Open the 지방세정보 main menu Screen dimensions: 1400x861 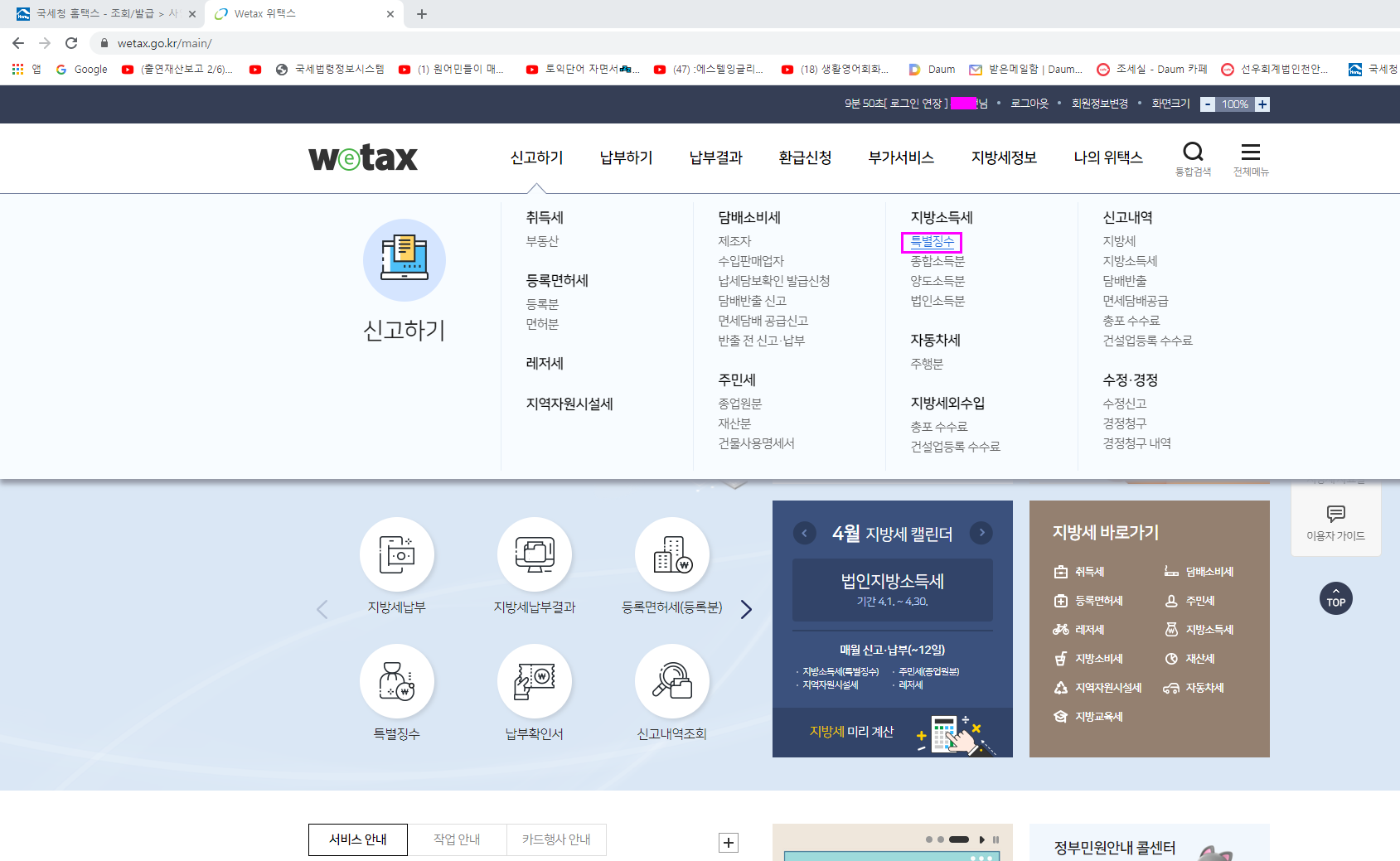[x=1004, y=157]
